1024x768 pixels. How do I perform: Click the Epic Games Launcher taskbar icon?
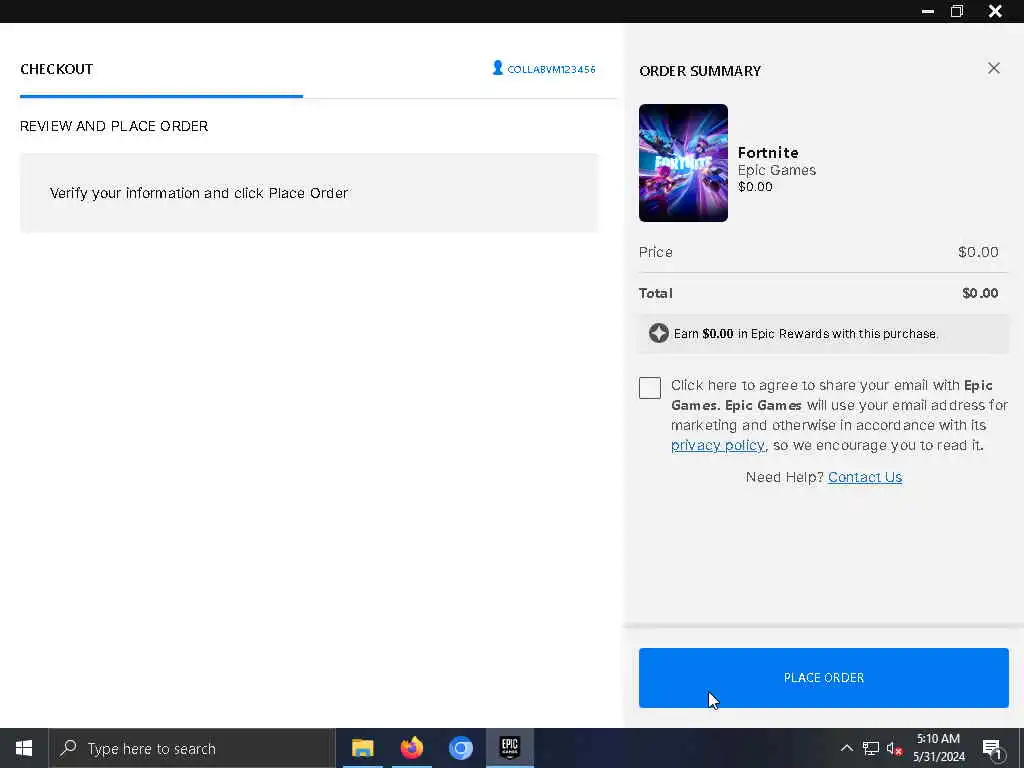pos(509,748)
